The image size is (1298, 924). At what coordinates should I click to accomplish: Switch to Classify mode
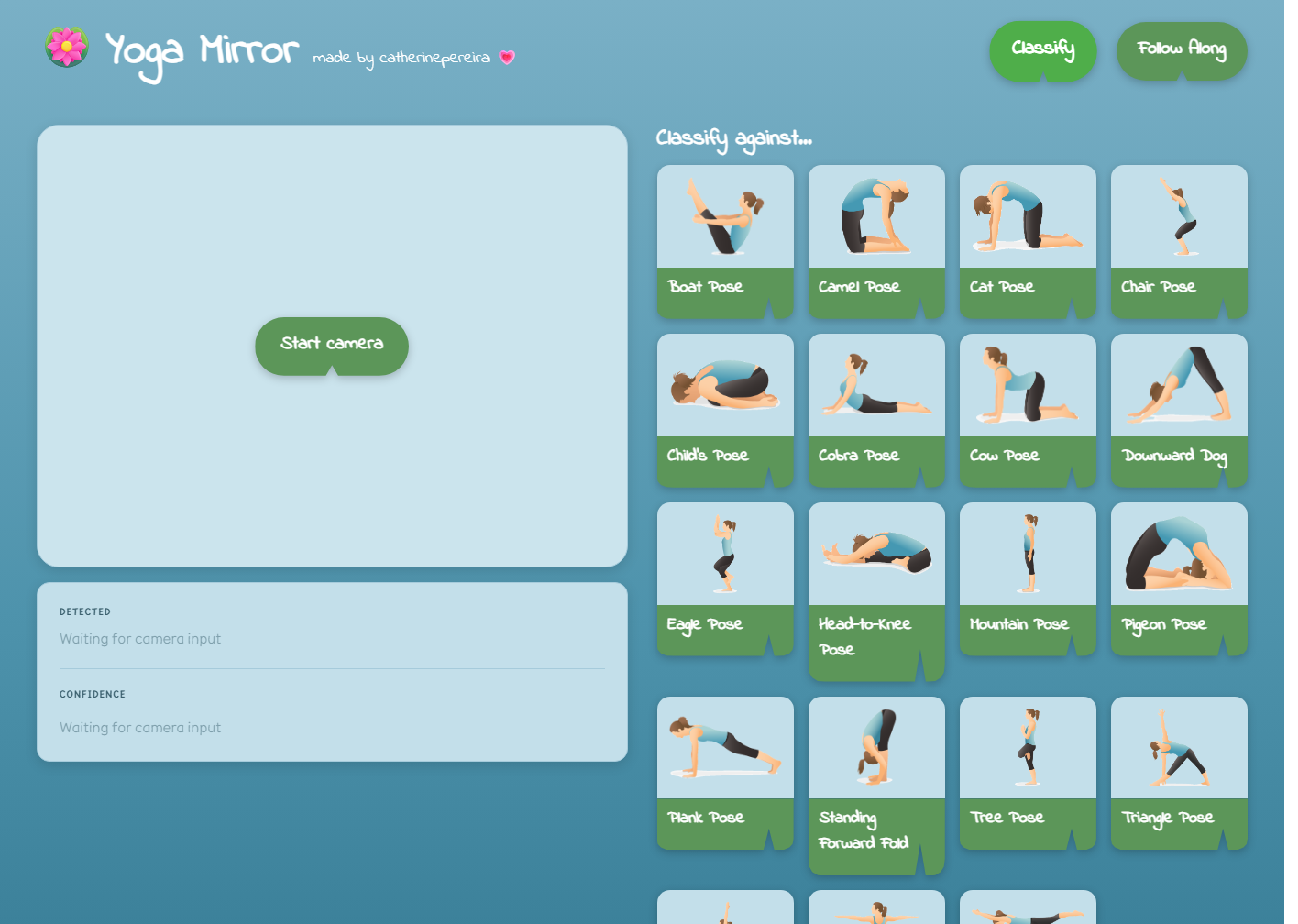[1043, 49]
